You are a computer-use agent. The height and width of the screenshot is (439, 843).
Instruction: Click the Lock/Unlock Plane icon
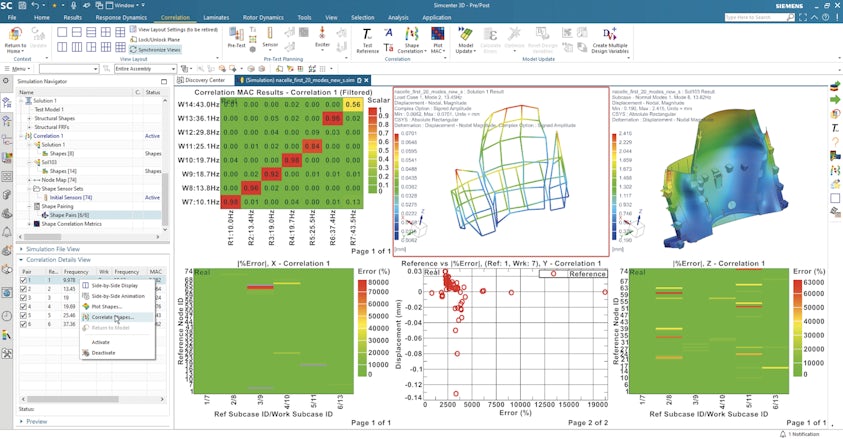click(x=133, y=39)
